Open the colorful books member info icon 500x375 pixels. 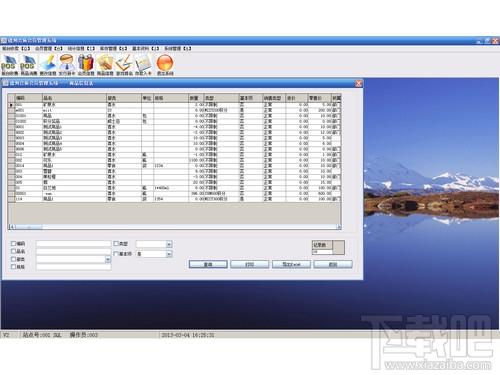point(86,65)
